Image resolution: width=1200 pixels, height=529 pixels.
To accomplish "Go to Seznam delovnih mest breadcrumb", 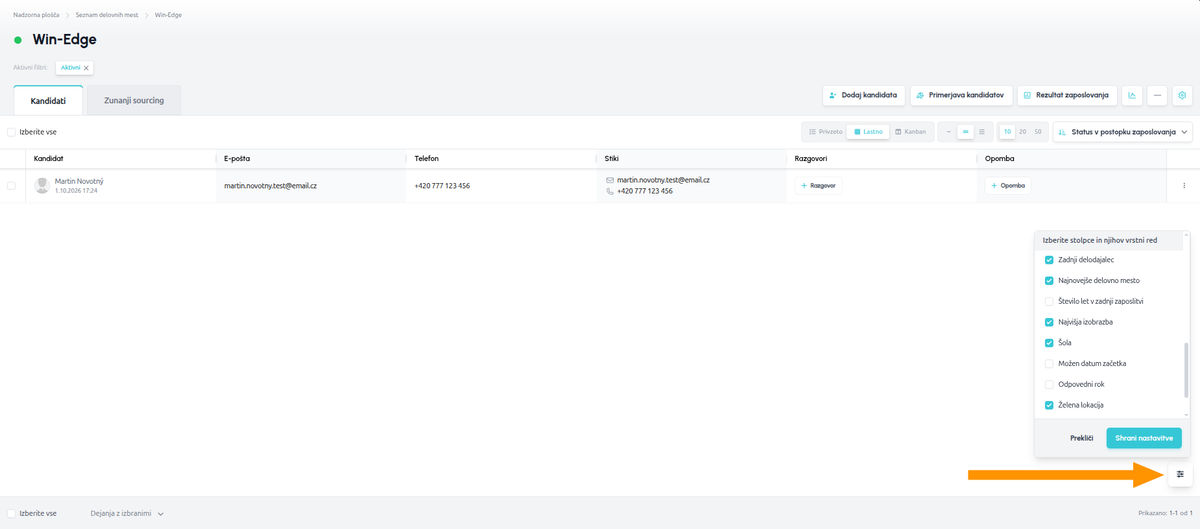I will [x=107, y=16].
